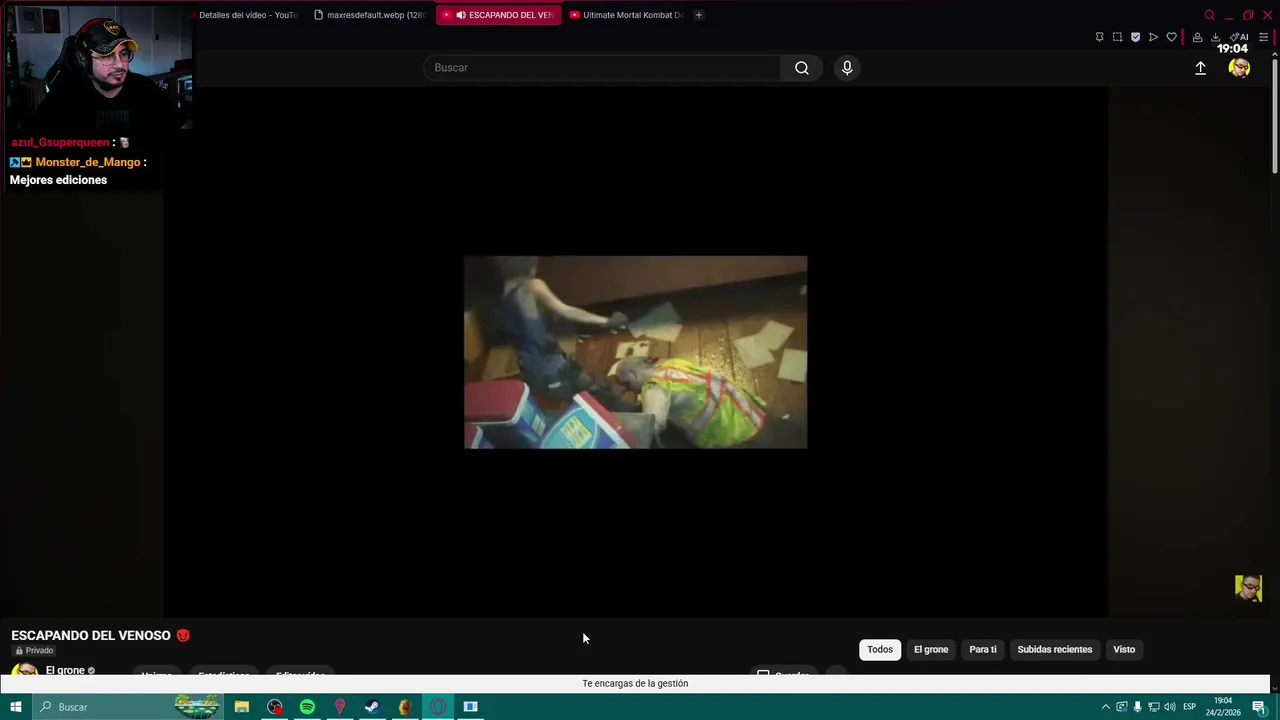Click the taskbar microphone tray icon

1137,707
